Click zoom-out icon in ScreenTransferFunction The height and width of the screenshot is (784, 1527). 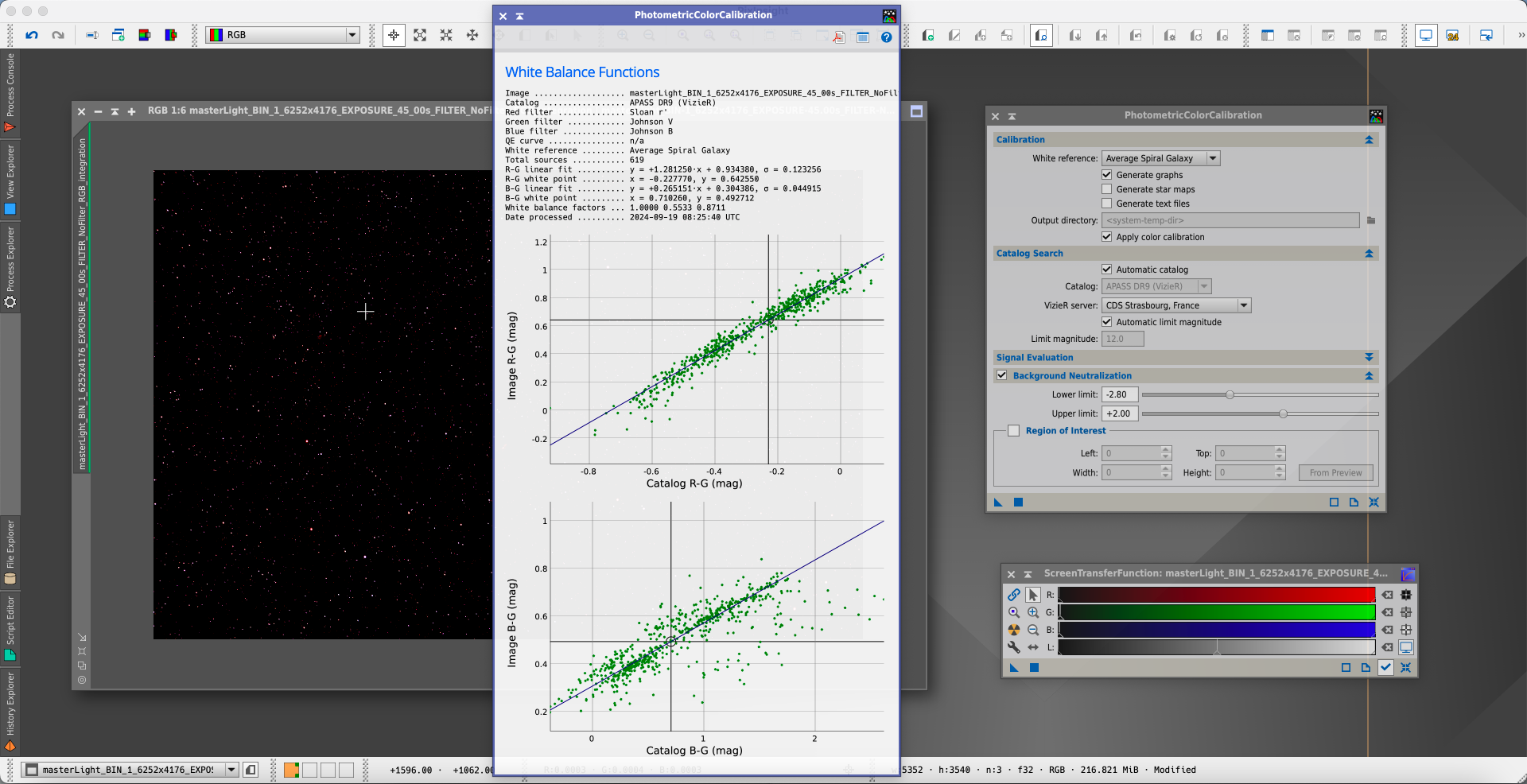coord(1032,630)
